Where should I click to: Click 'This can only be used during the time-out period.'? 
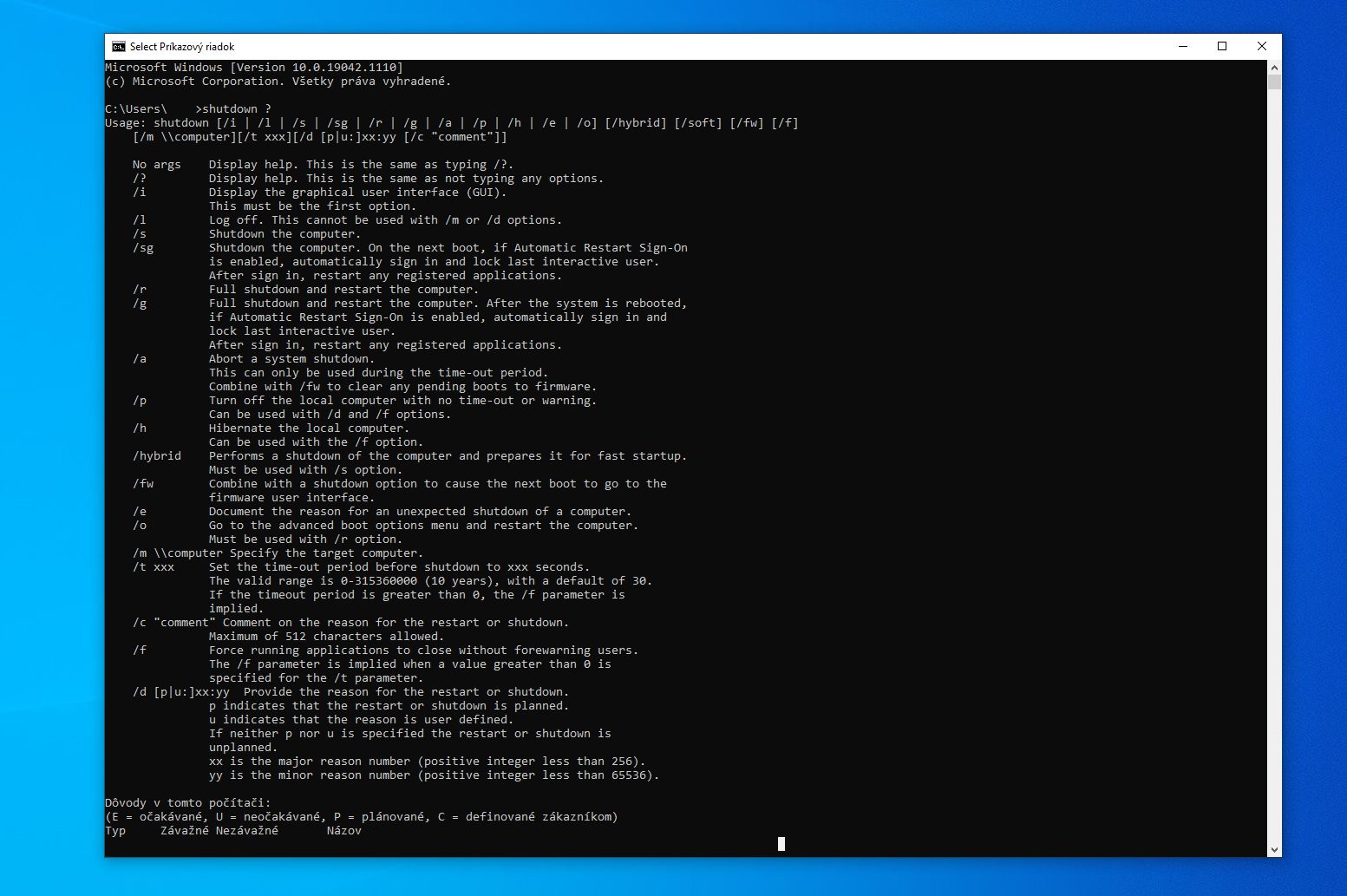[x=379, y=373]
